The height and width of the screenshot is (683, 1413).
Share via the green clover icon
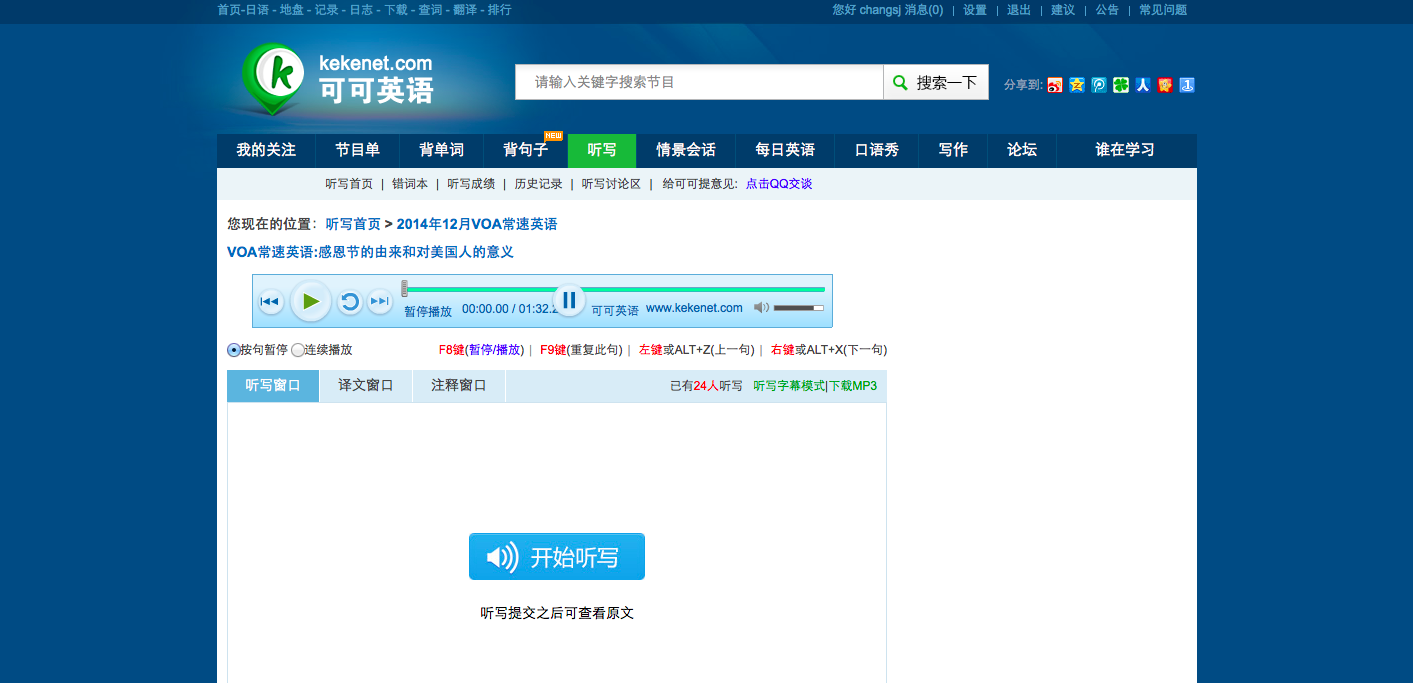[1121, 85]
